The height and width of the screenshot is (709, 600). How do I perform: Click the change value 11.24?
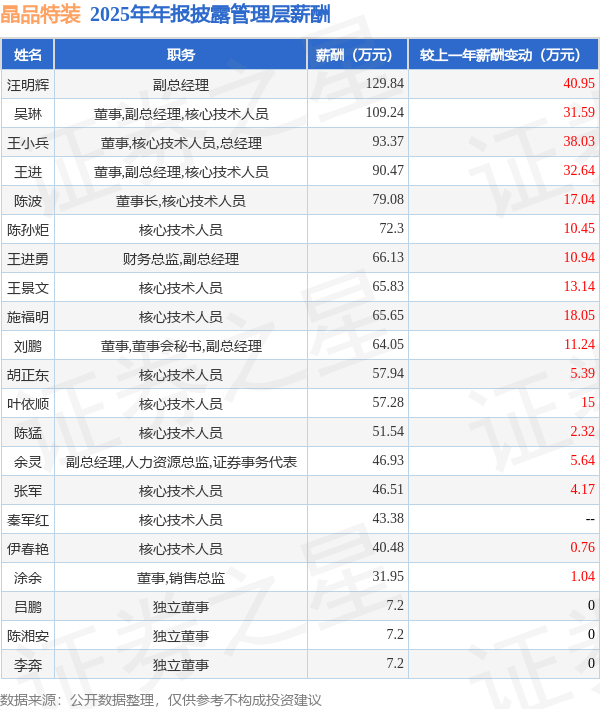579,344
